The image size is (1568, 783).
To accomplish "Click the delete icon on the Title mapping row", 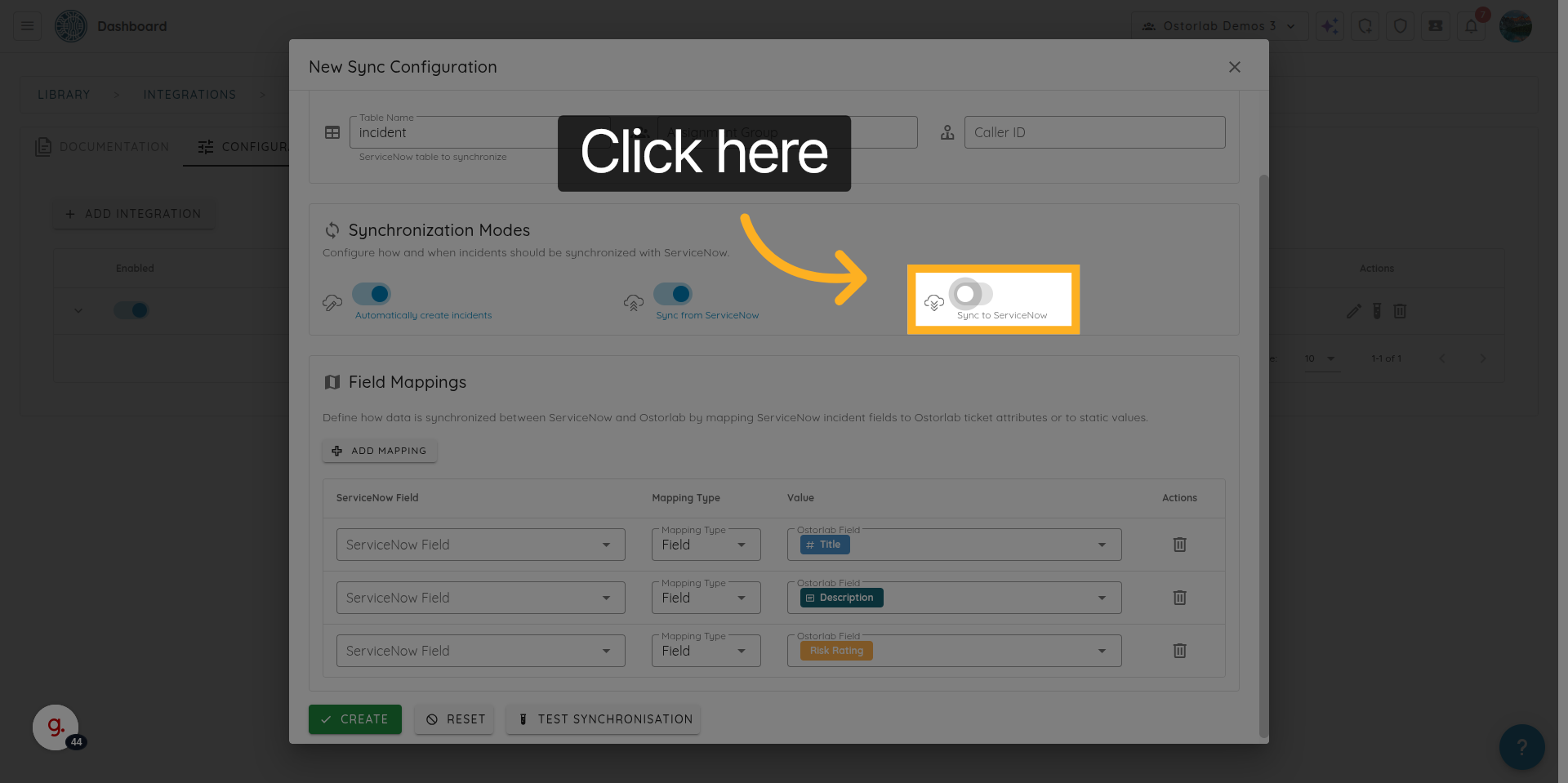I will (x=1179, y=545).
